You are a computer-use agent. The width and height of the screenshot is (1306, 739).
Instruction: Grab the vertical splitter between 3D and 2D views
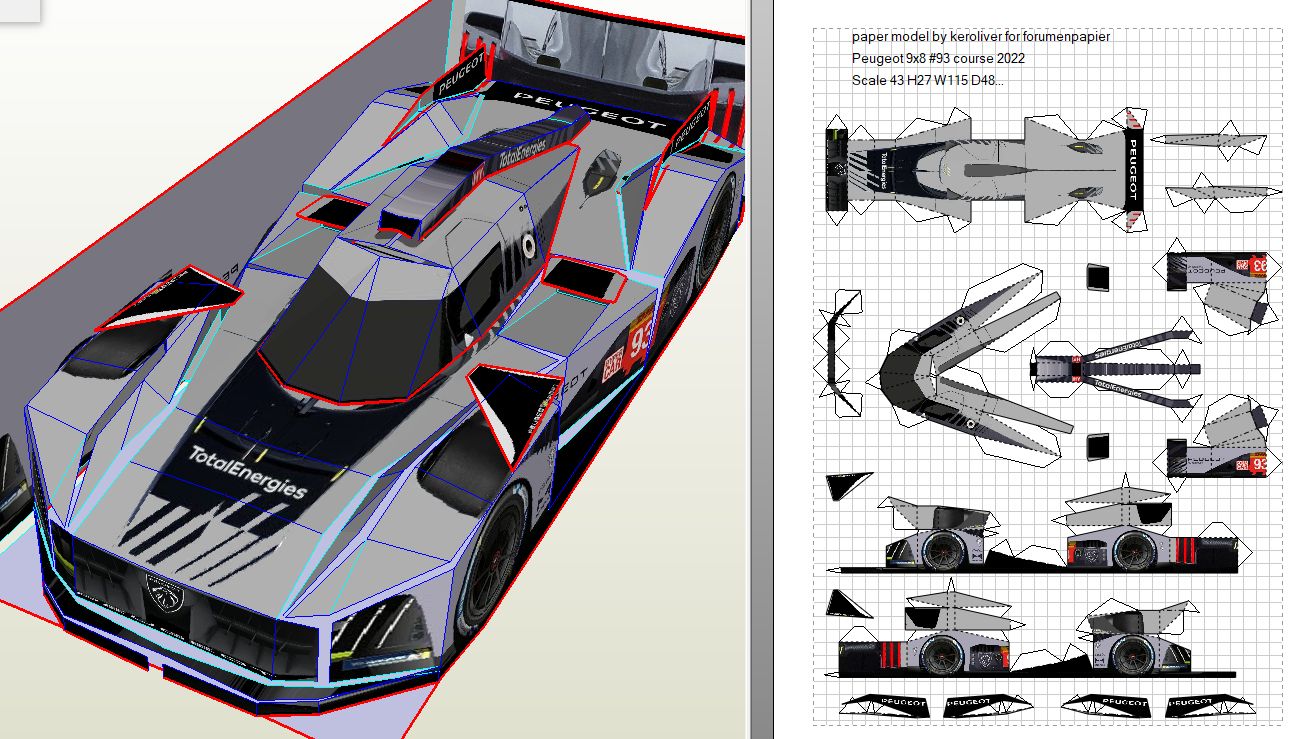[x=761, y=369]
